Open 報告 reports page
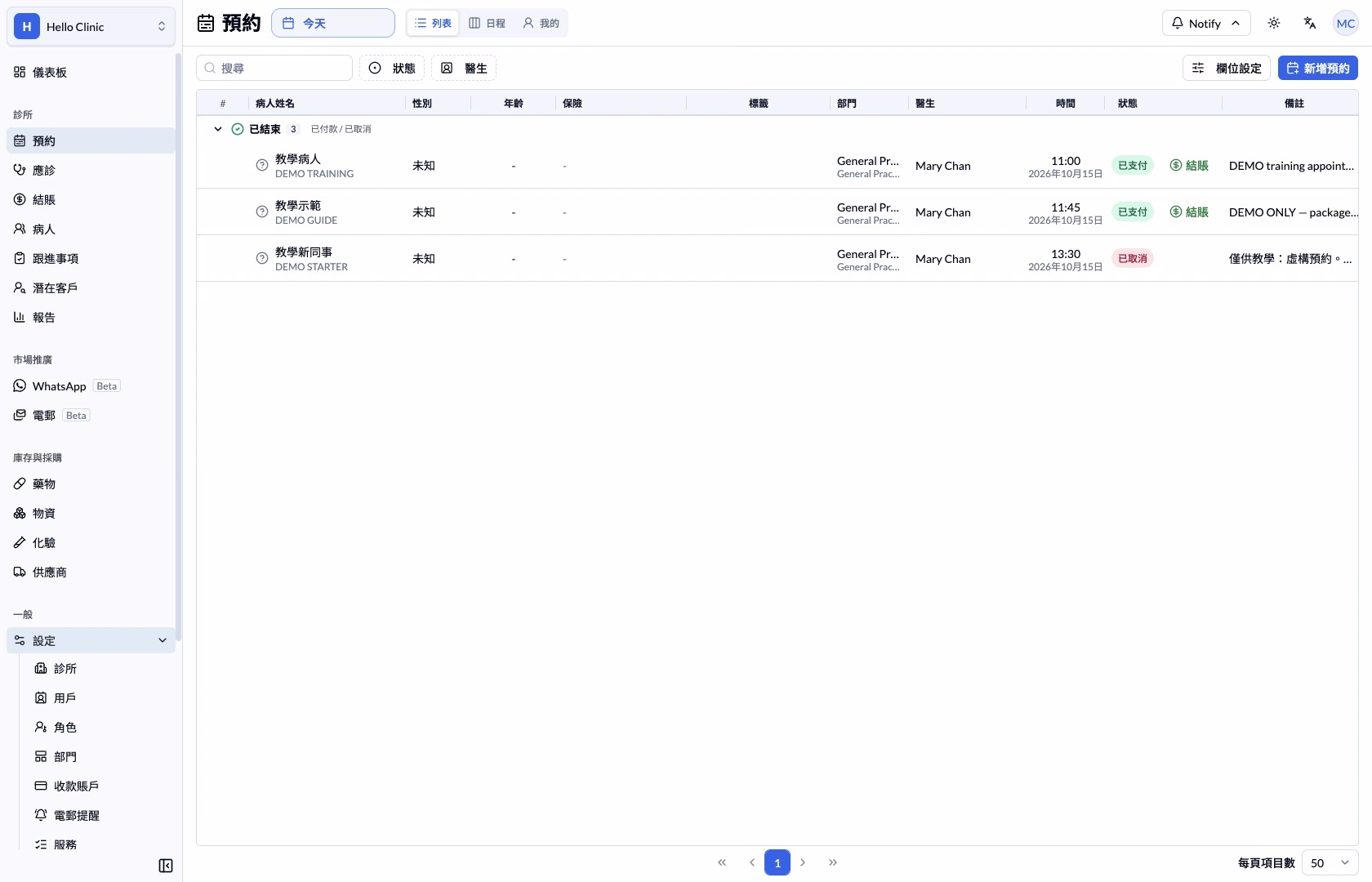The height and width of the screenshot is (882, 1372). 91,317
